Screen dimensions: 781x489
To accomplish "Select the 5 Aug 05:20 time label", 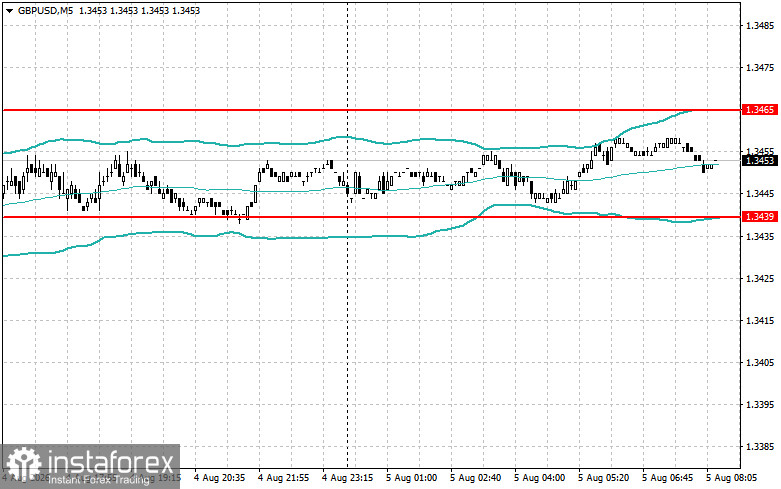I will [603, 478].
